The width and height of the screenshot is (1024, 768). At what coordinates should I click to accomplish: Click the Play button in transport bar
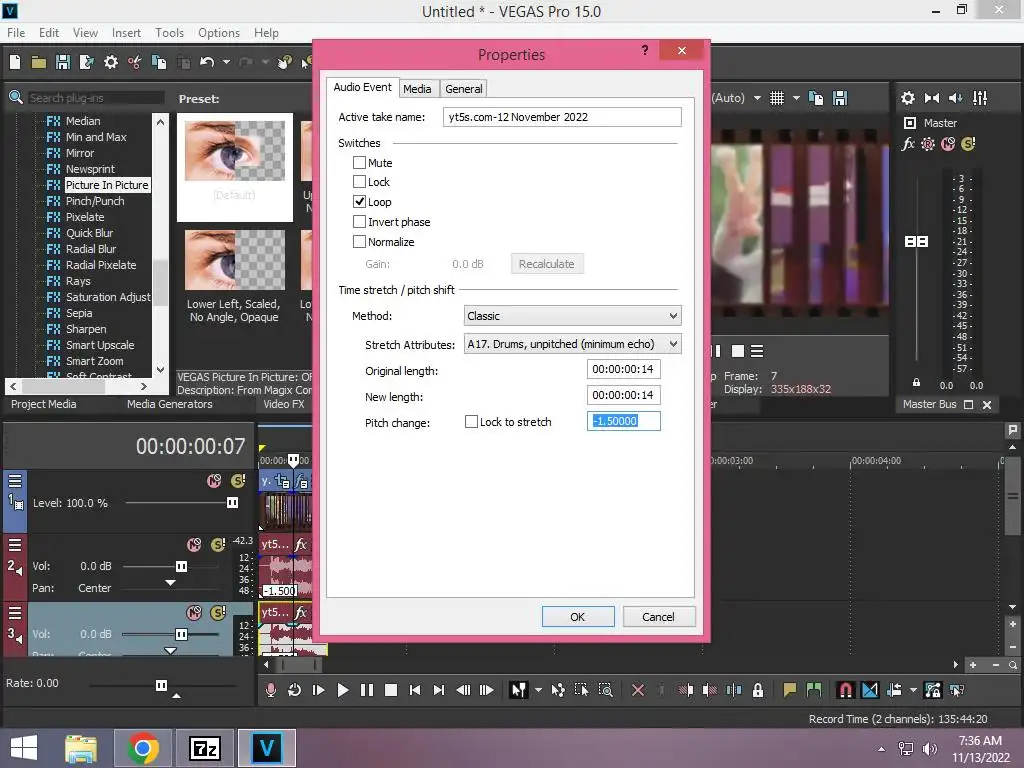point(342,690)
